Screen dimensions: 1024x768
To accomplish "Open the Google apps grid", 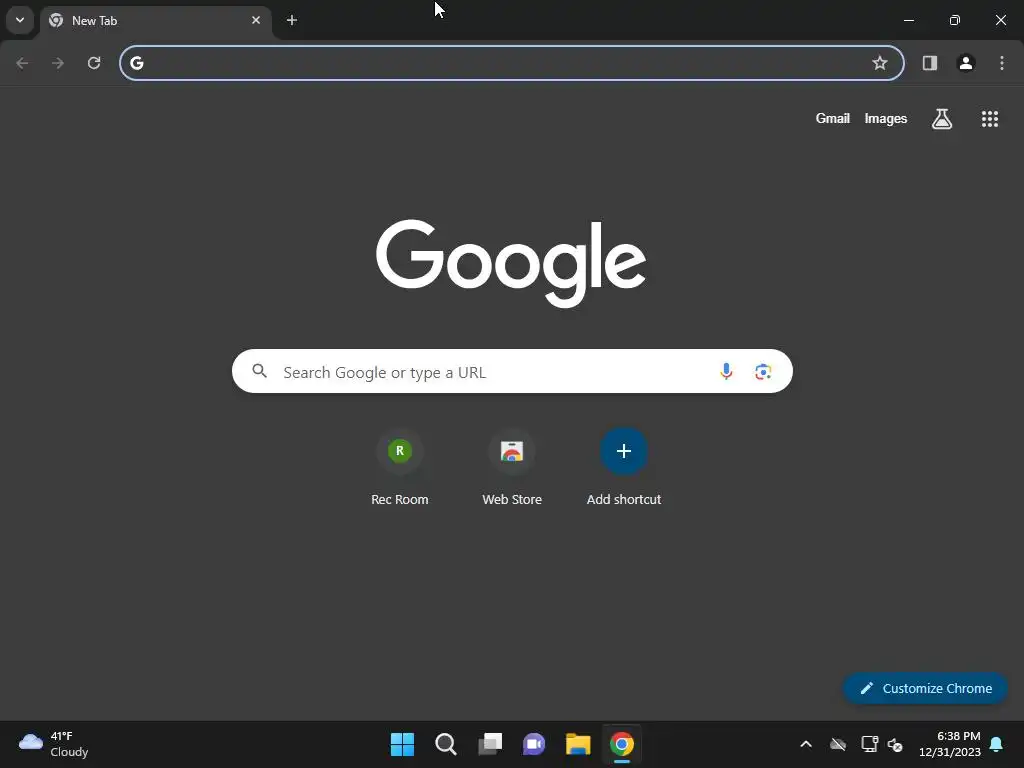I will click(x=989, y=118).
